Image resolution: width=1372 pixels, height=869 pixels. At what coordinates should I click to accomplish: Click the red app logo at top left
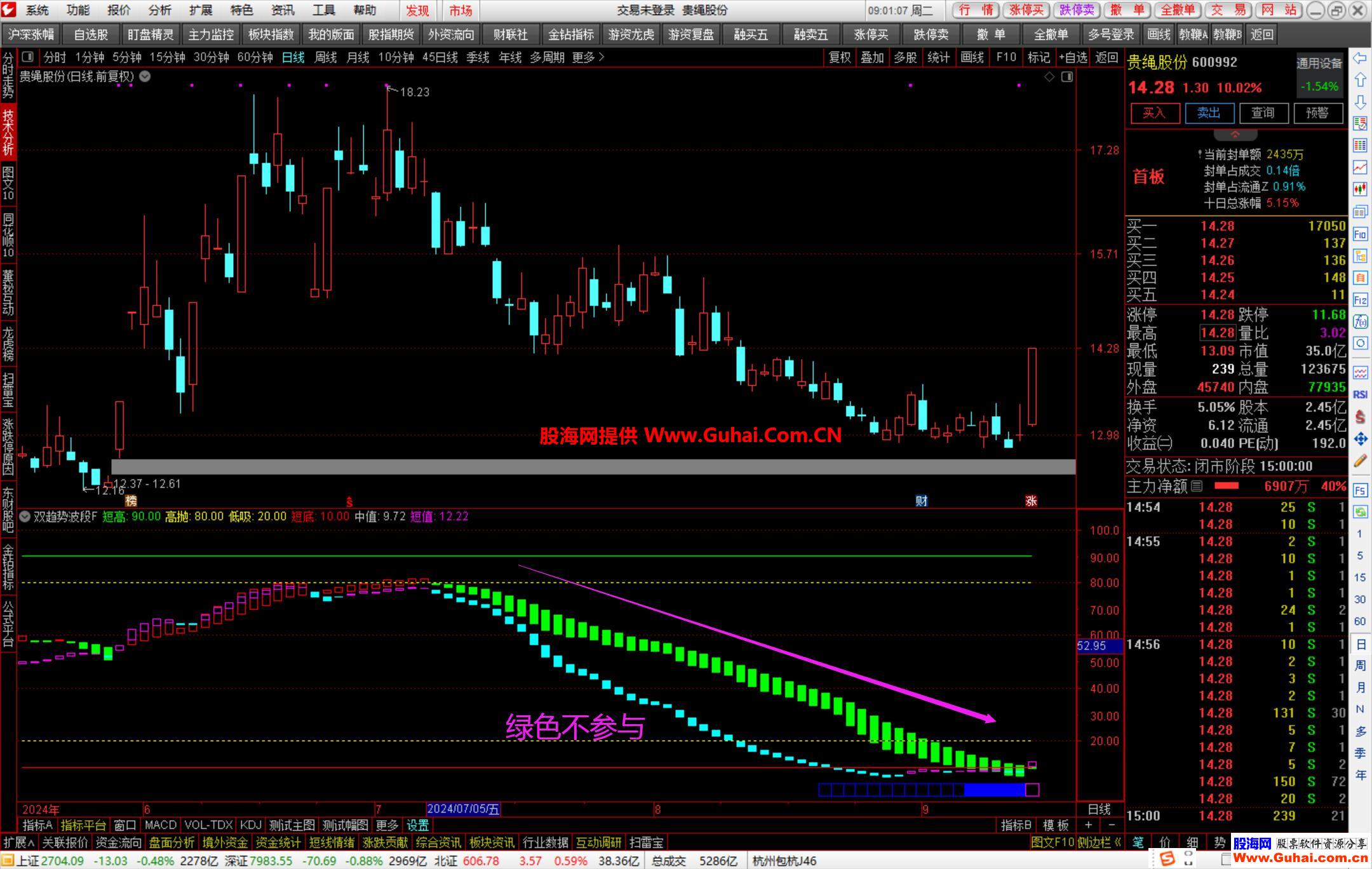(10, 10)
